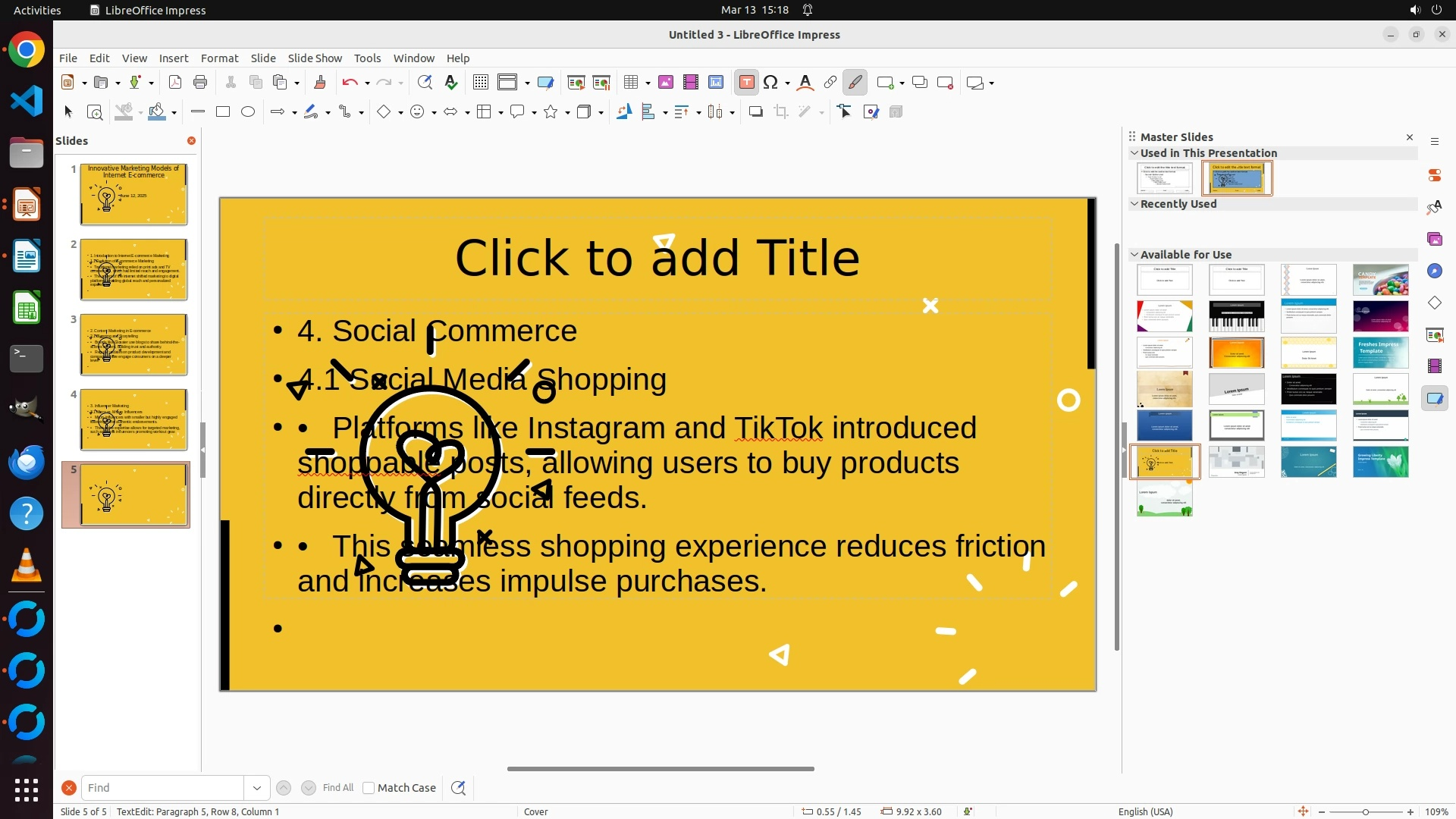Open the Format menu
1456x819 pixels.
tap(219, 58)
